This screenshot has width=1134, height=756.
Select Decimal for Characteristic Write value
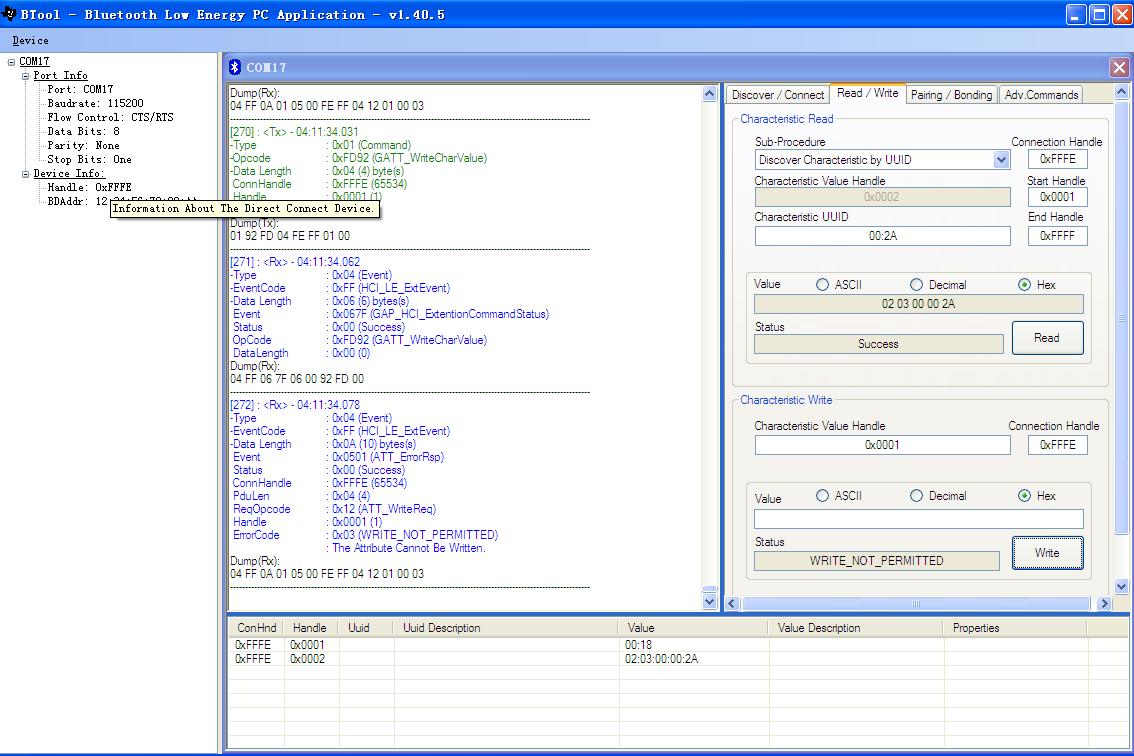click(916, 496)
